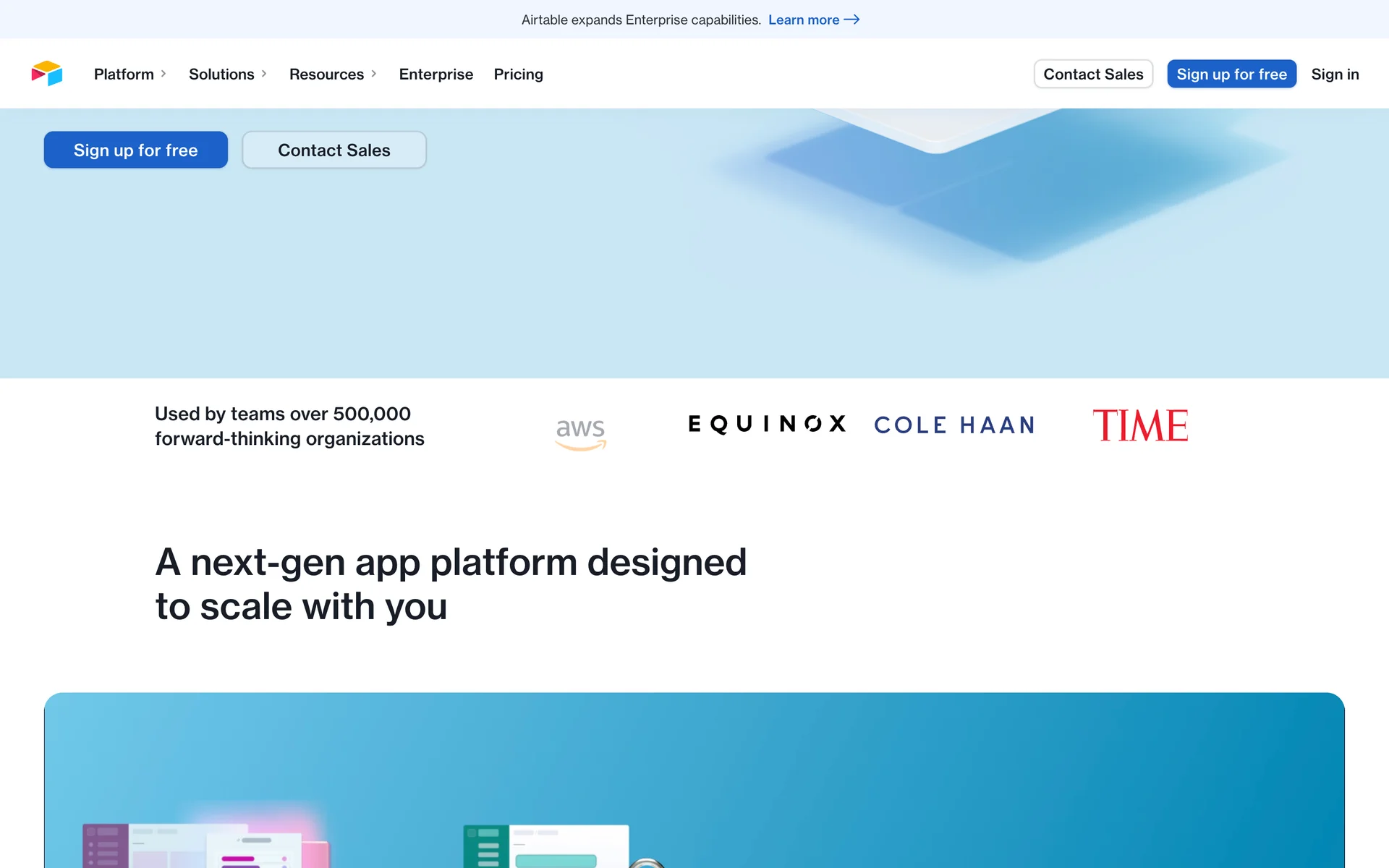
Task: Click Contact Sales in the top navigation
Action: (x=1092, y=75)
